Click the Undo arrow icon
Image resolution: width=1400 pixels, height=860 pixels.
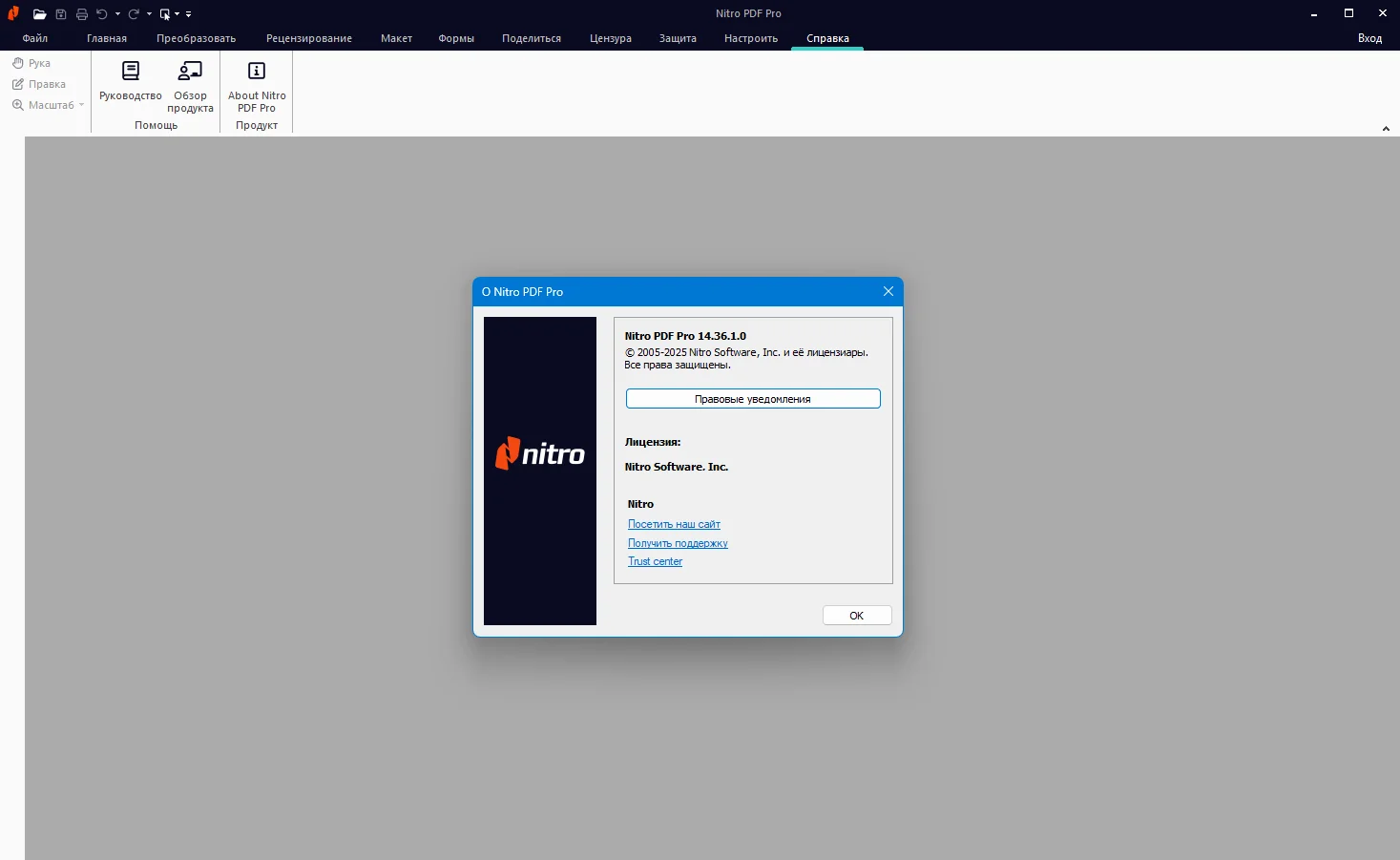point(102,14)
